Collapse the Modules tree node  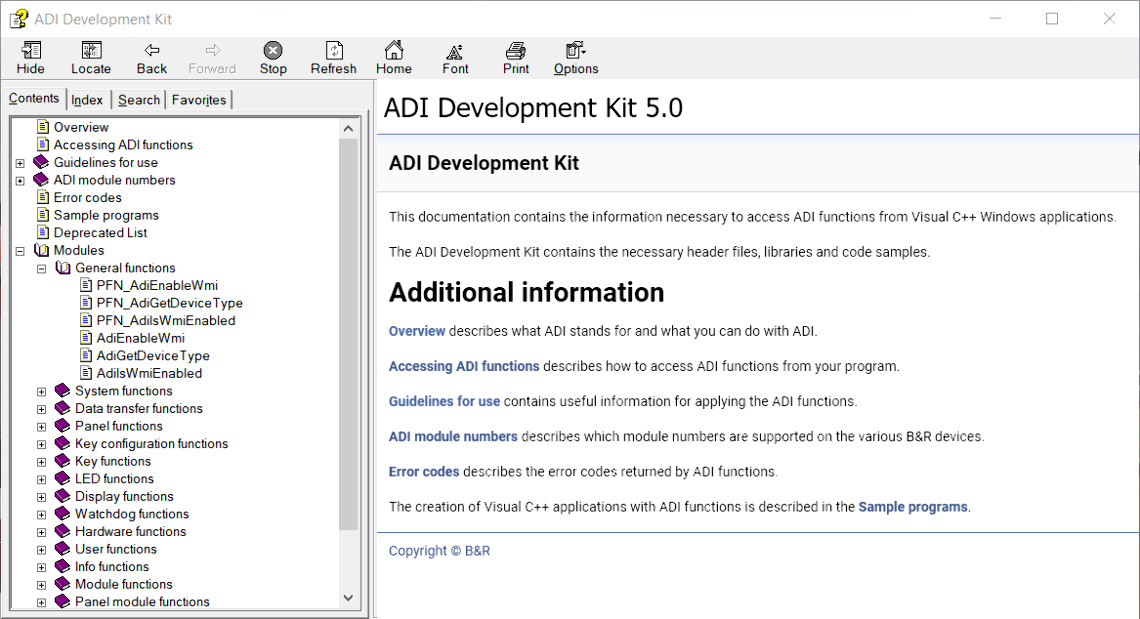click(x=20, y=251)
